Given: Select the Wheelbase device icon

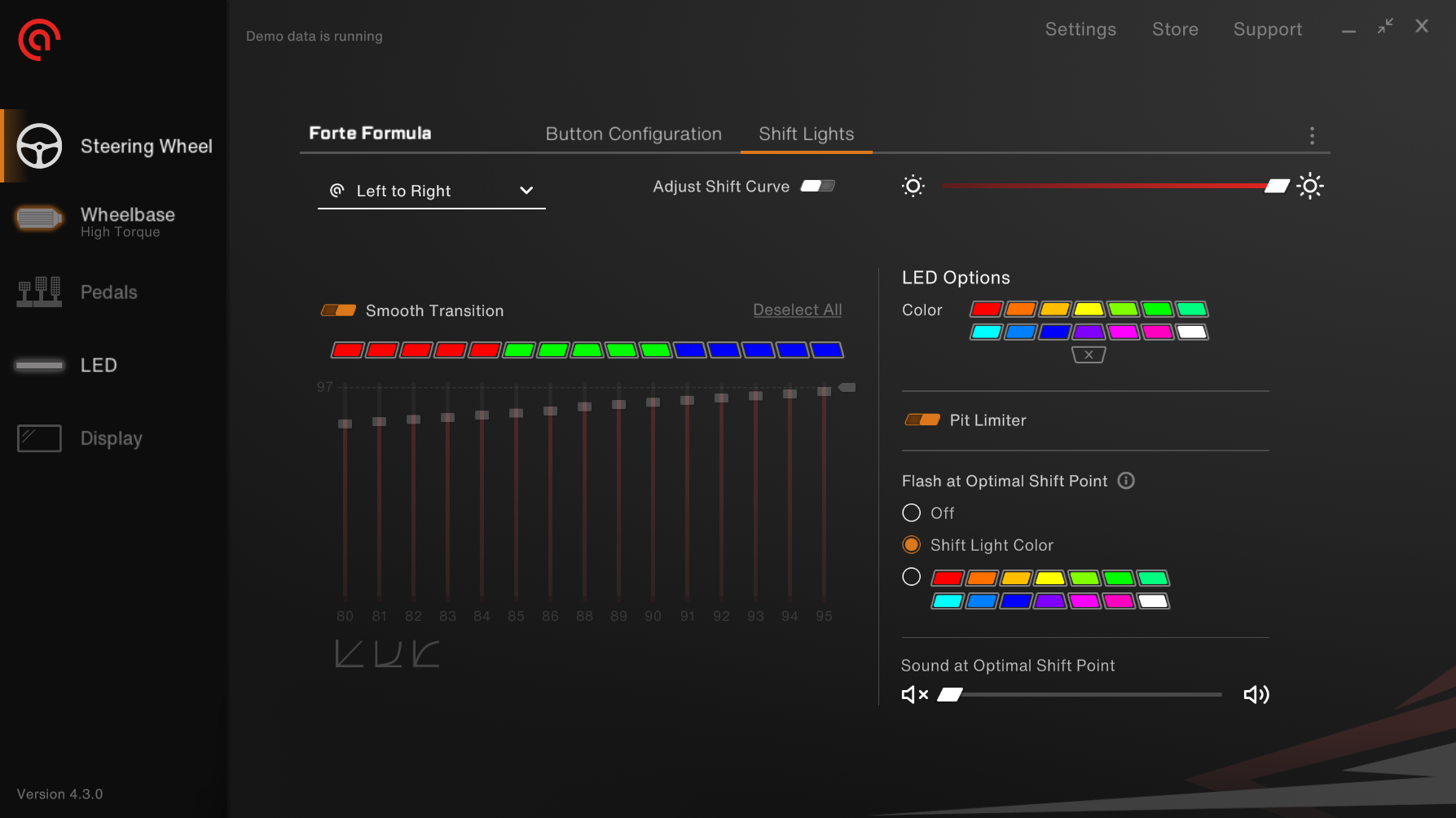Looking at the screenshot, I should (38, 218).
